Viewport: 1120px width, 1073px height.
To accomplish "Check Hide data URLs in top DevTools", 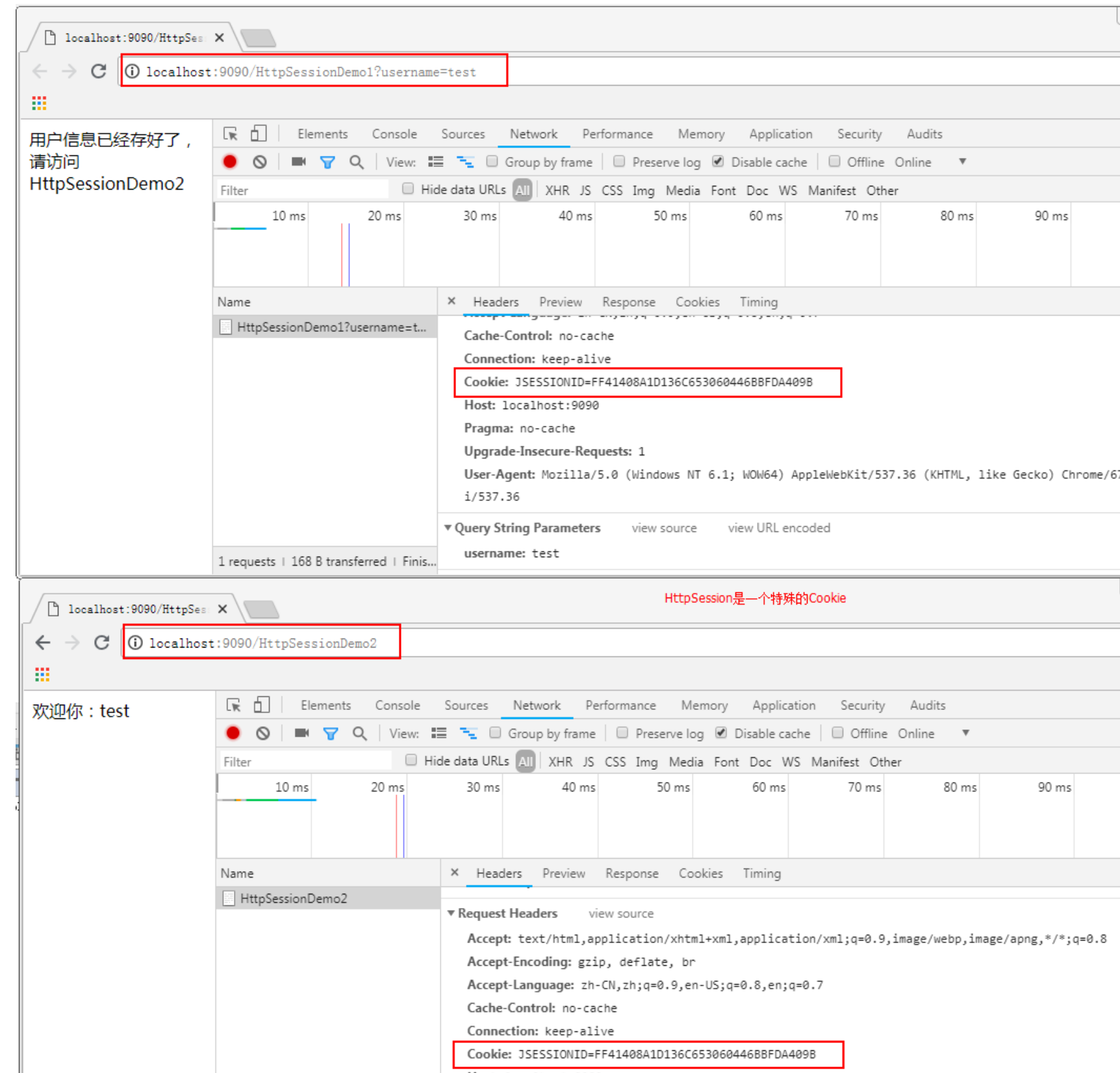I will click(x=408, y=189).
